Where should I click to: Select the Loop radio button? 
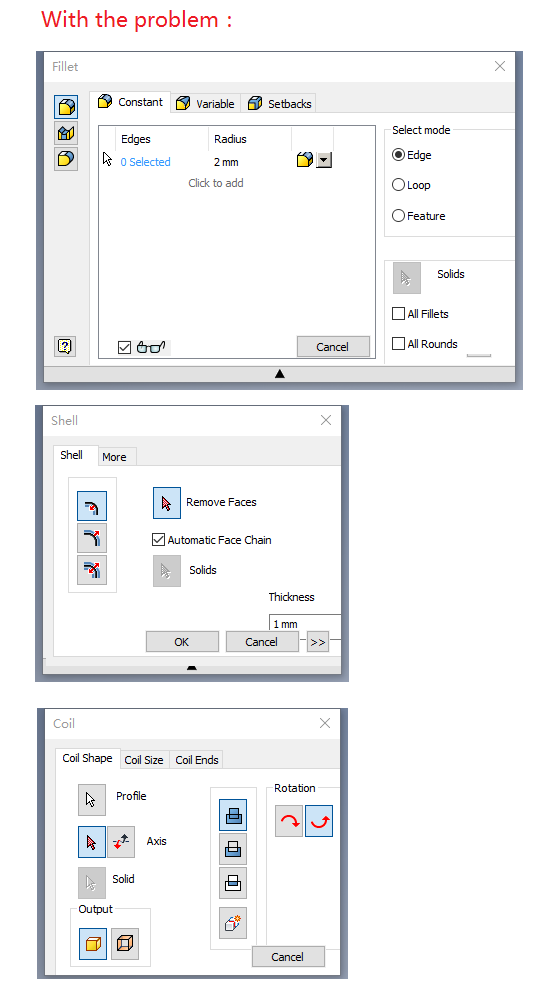coord(399,185)
